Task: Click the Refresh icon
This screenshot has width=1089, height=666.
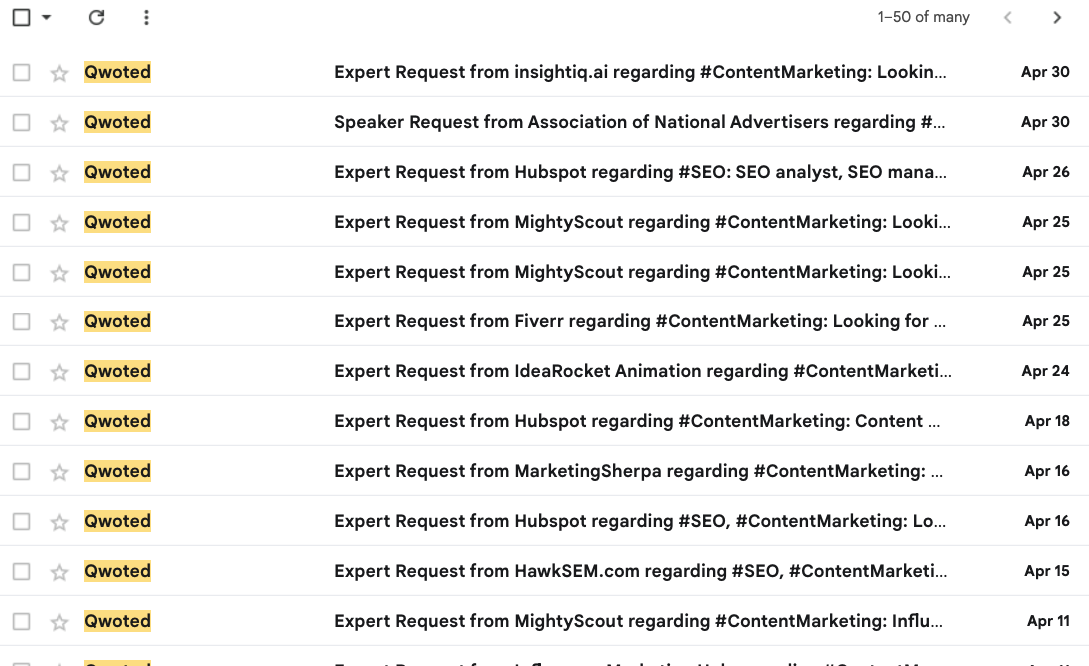Action: click(x=96, y=17)
